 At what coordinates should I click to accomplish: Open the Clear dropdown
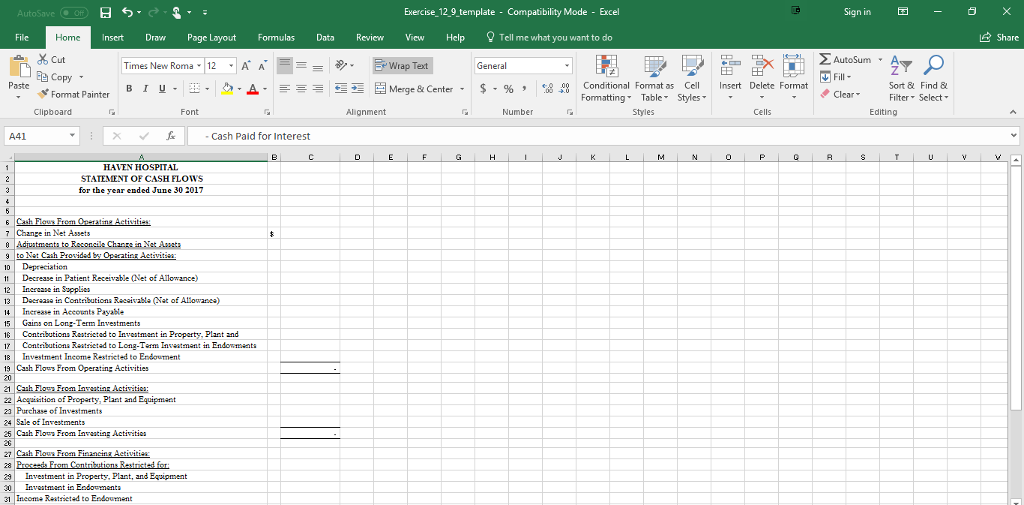(842, 95)
